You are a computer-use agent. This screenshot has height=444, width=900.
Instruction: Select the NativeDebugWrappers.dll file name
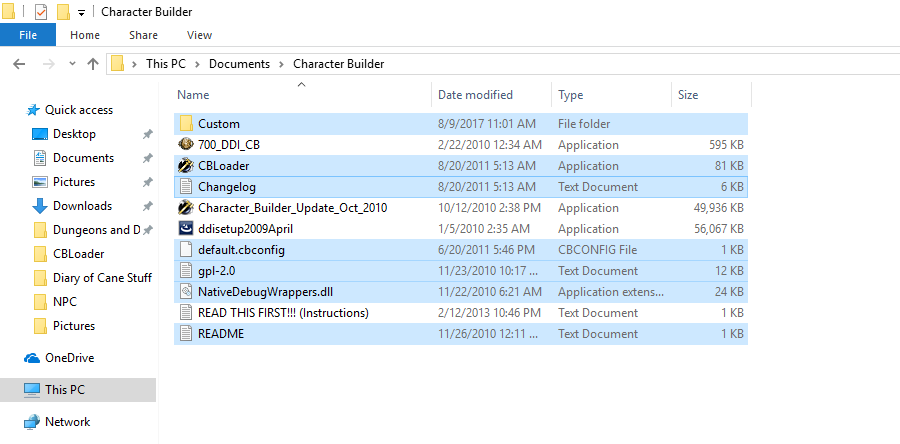click(x=265, y=292)
